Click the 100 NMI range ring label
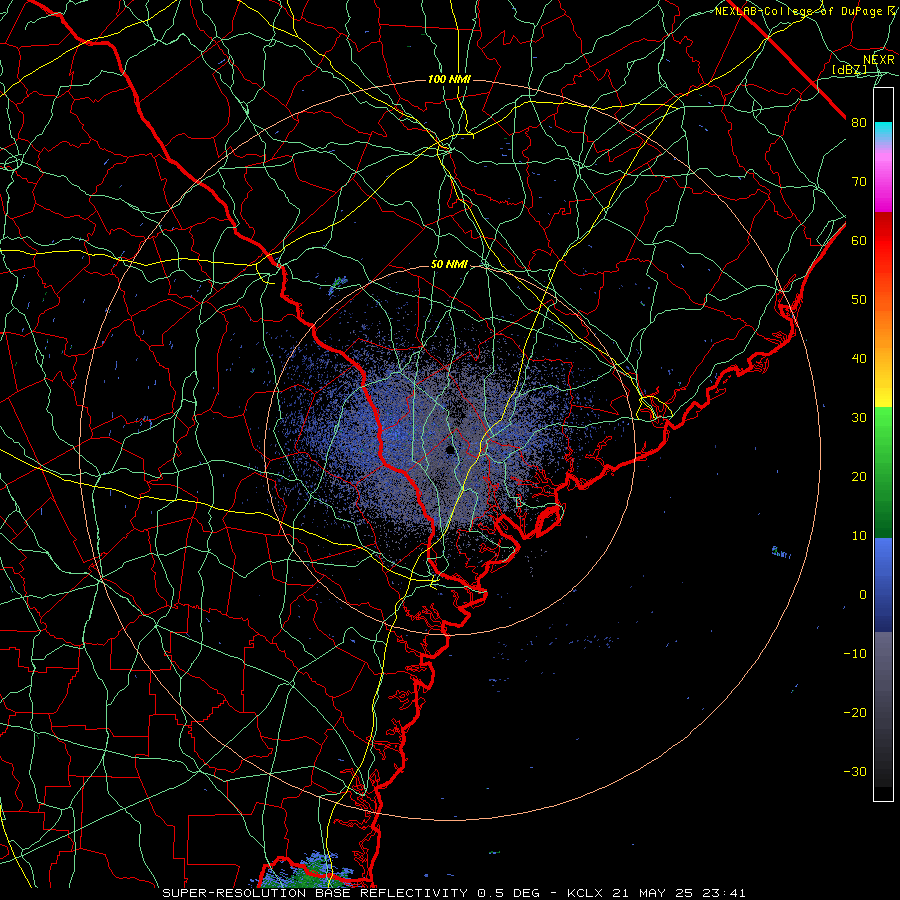 pos(449,79)
